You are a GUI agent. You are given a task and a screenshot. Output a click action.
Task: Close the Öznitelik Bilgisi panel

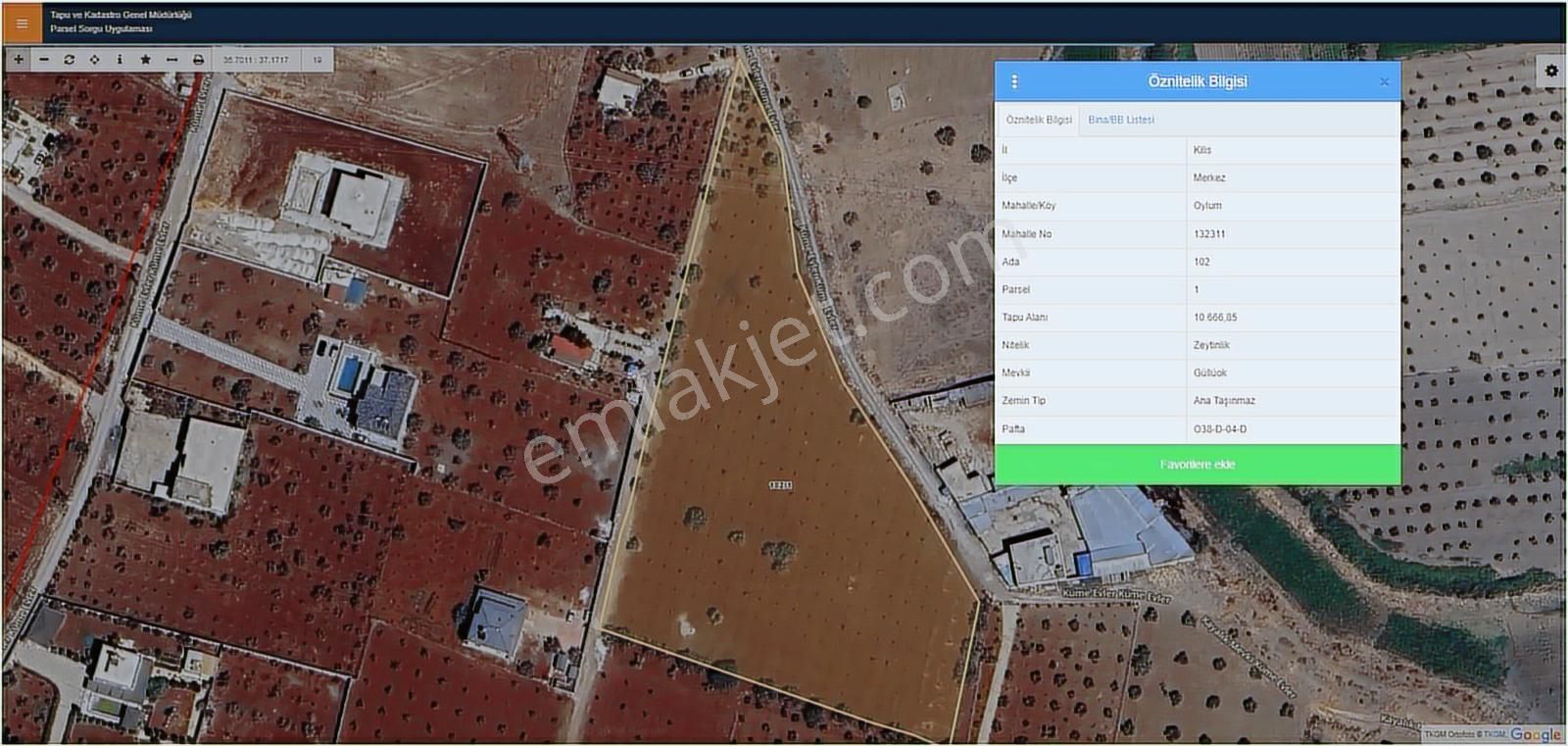click(x=1384, y=82)
